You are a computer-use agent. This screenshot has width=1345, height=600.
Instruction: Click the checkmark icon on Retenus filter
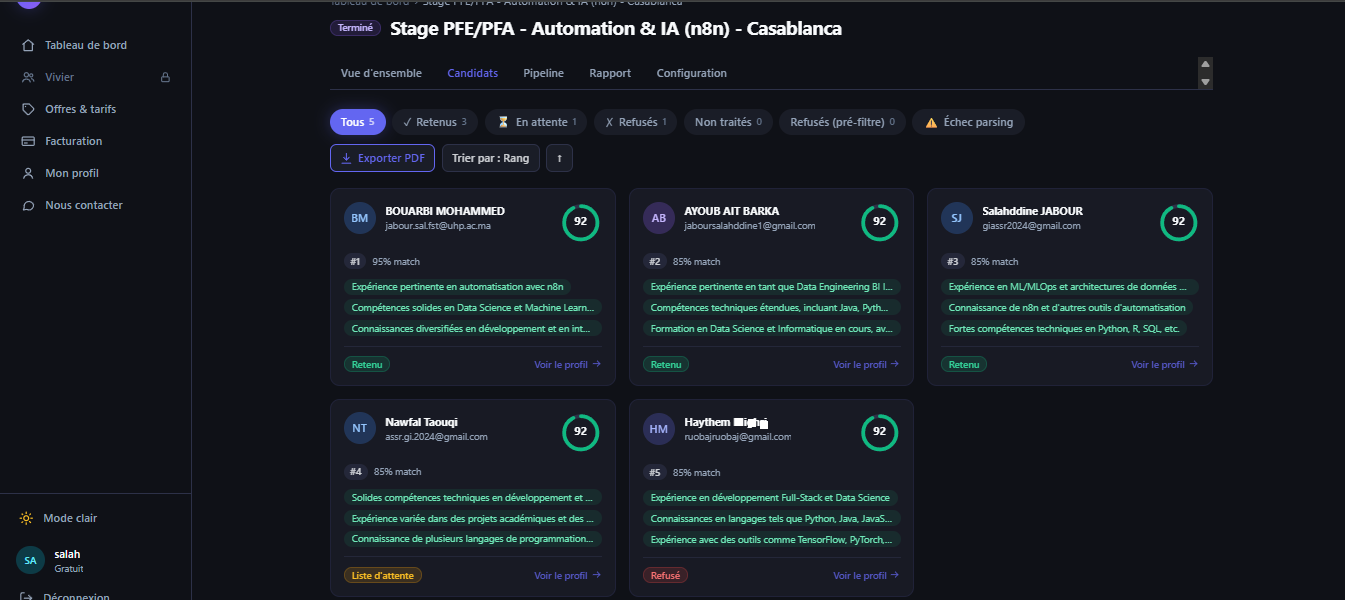[407, 122]
